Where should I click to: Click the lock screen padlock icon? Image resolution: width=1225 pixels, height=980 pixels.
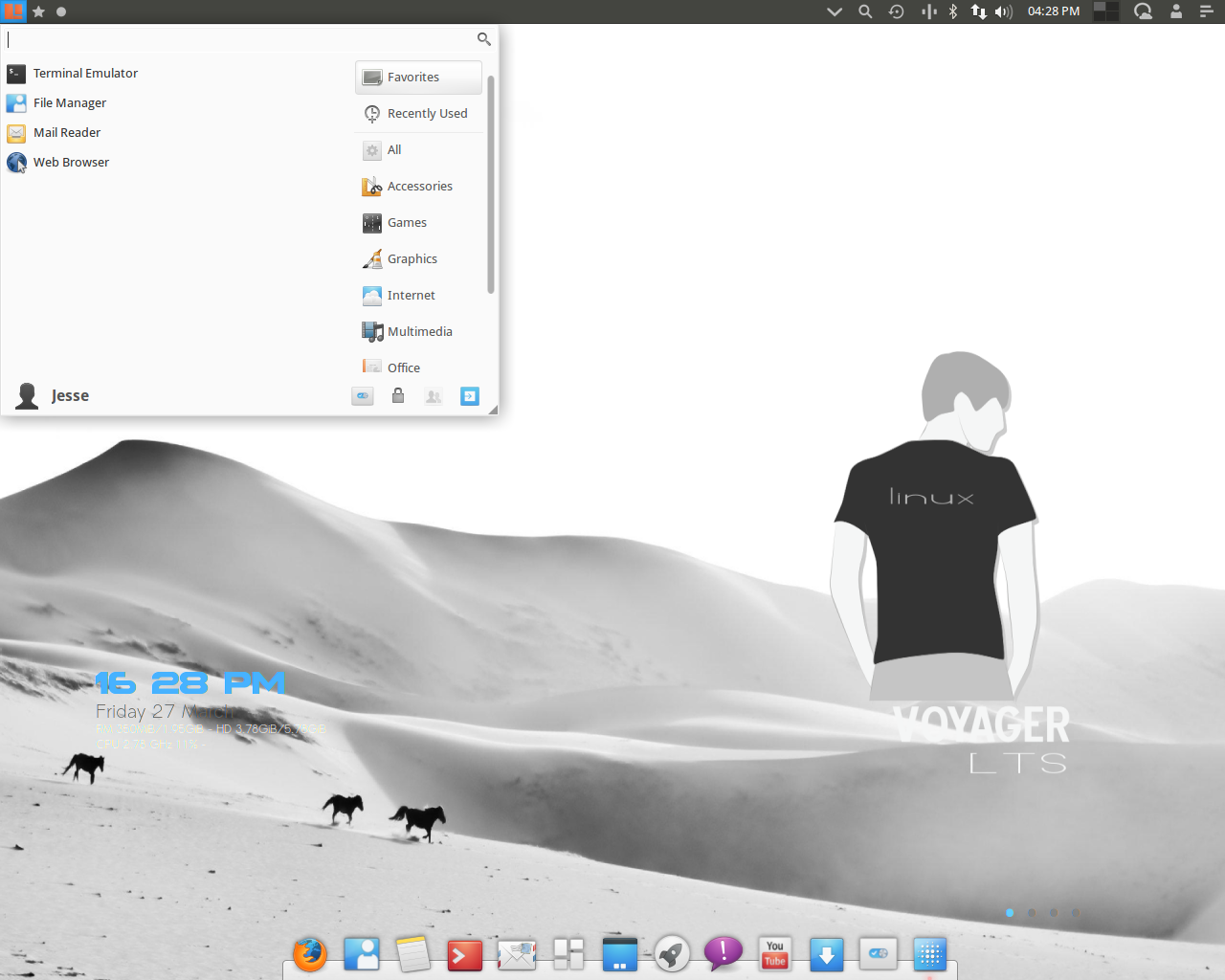pos(398,395)
